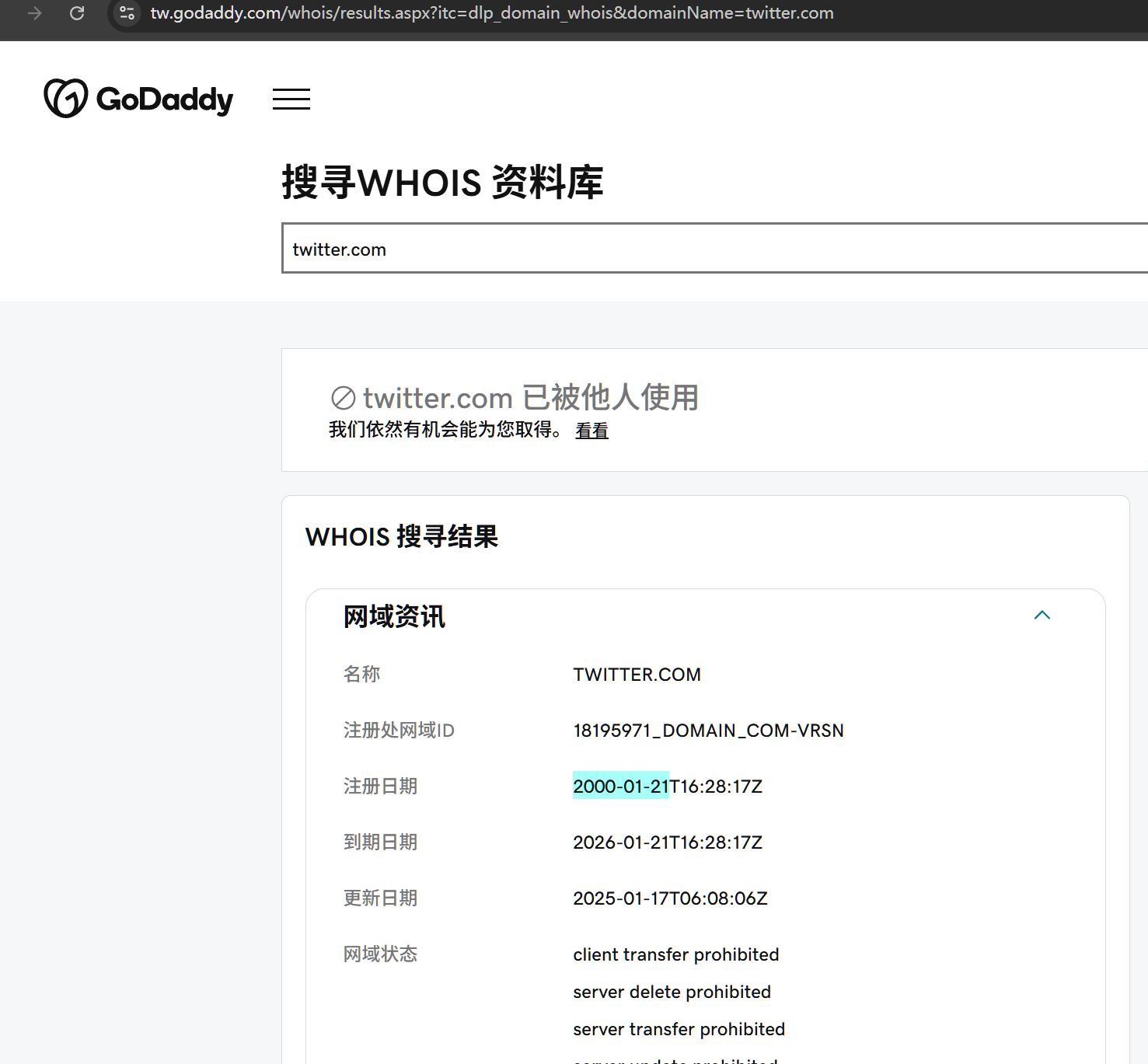Screen dimensions: 1148x1064
Task: Click the 我们依然有机会能为您取得 text
Action: tap(445, 430)
